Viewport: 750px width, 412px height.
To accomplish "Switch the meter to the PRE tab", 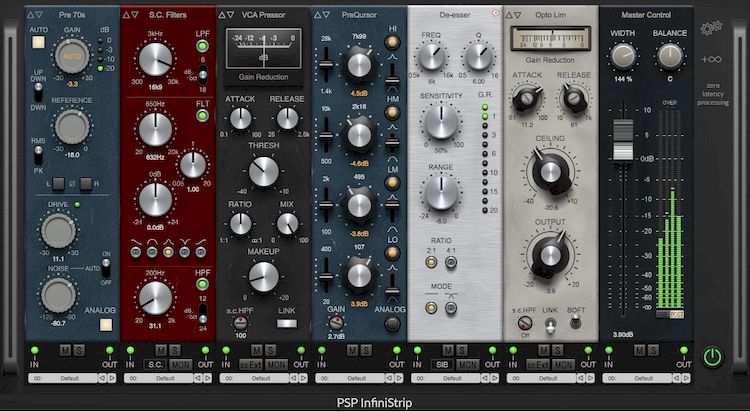I will [662, 314].
